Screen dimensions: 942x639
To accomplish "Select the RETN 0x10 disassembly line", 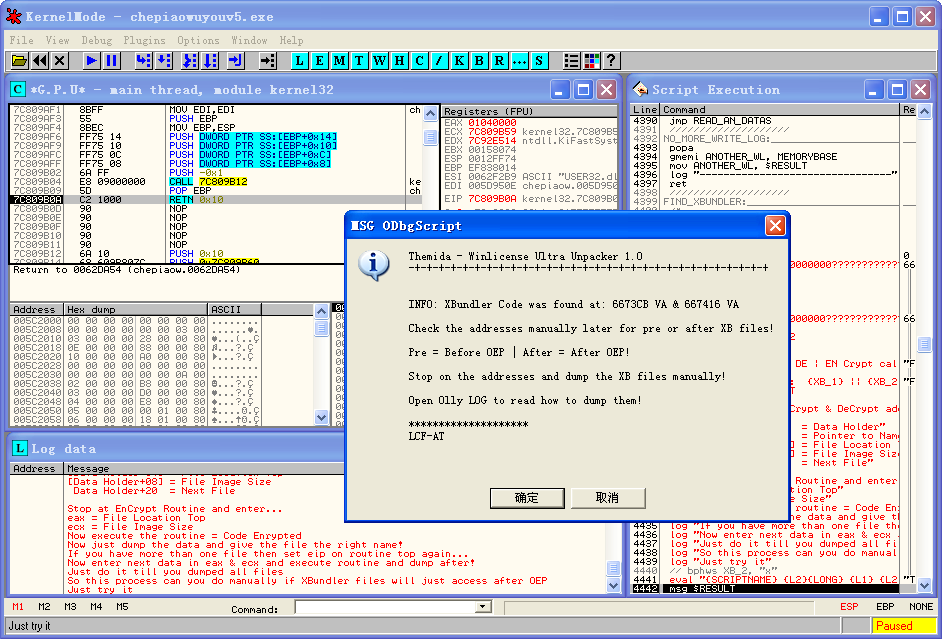I will coord(216,199).
